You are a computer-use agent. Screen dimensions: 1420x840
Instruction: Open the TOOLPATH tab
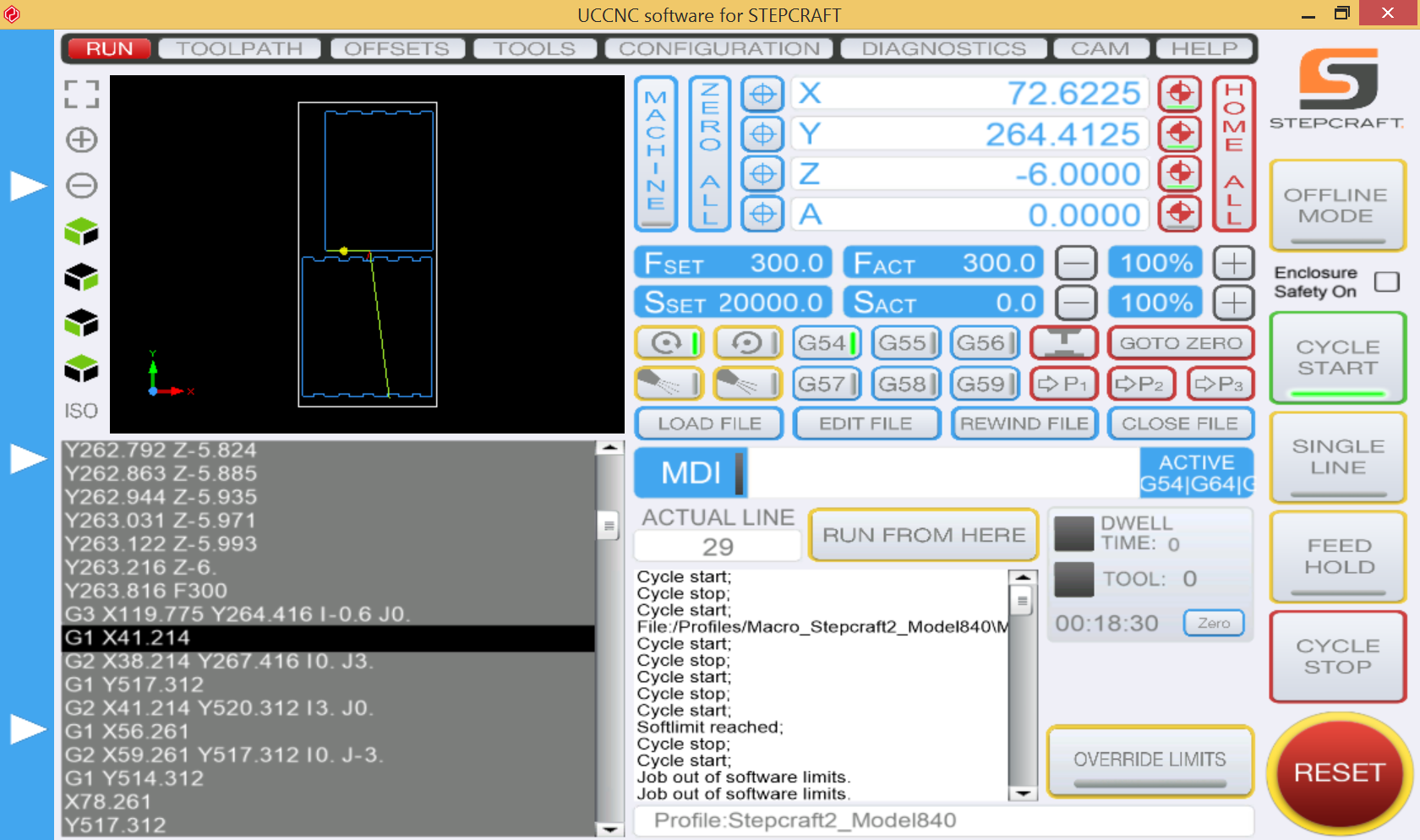(x=240, y=49)
